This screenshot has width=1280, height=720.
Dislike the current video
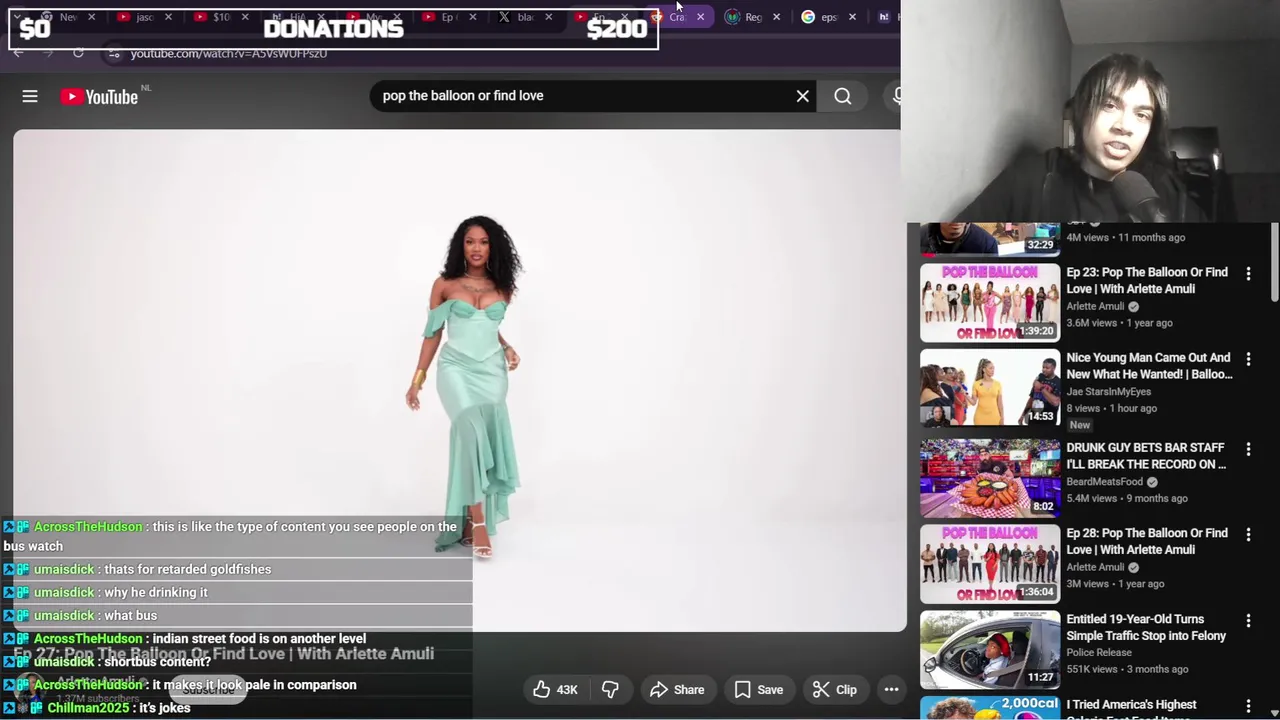pos(610,690)
